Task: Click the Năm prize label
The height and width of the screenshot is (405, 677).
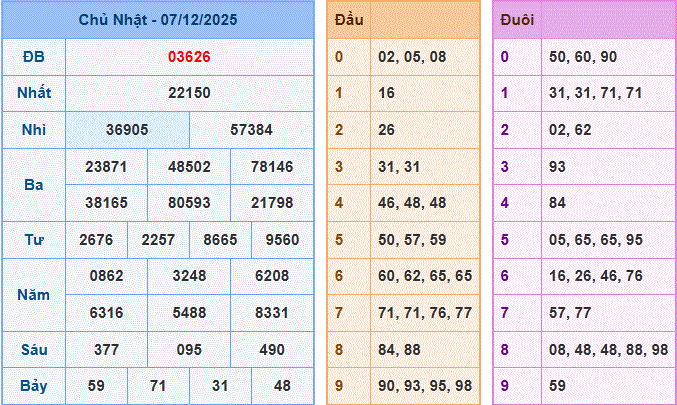Action: [34, 295]
